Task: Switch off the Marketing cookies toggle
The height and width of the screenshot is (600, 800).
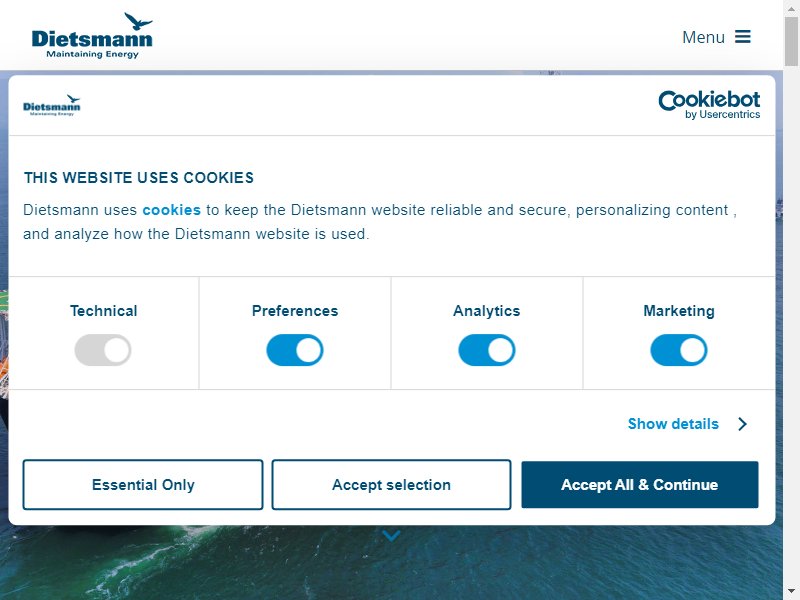Action: coord(679,350)
